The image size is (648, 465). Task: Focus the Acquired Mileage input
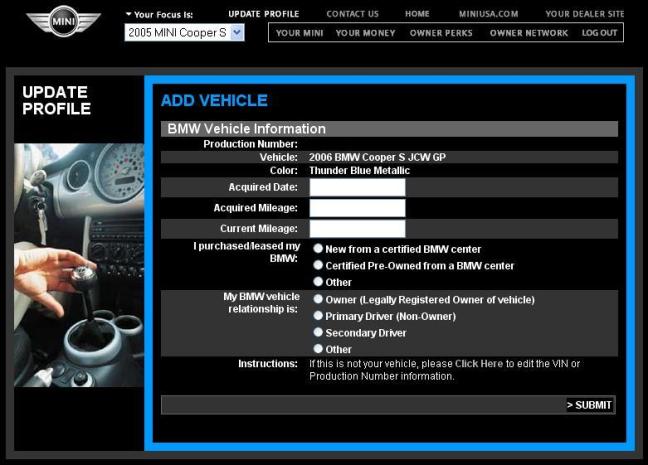click(x=357, y=208)
